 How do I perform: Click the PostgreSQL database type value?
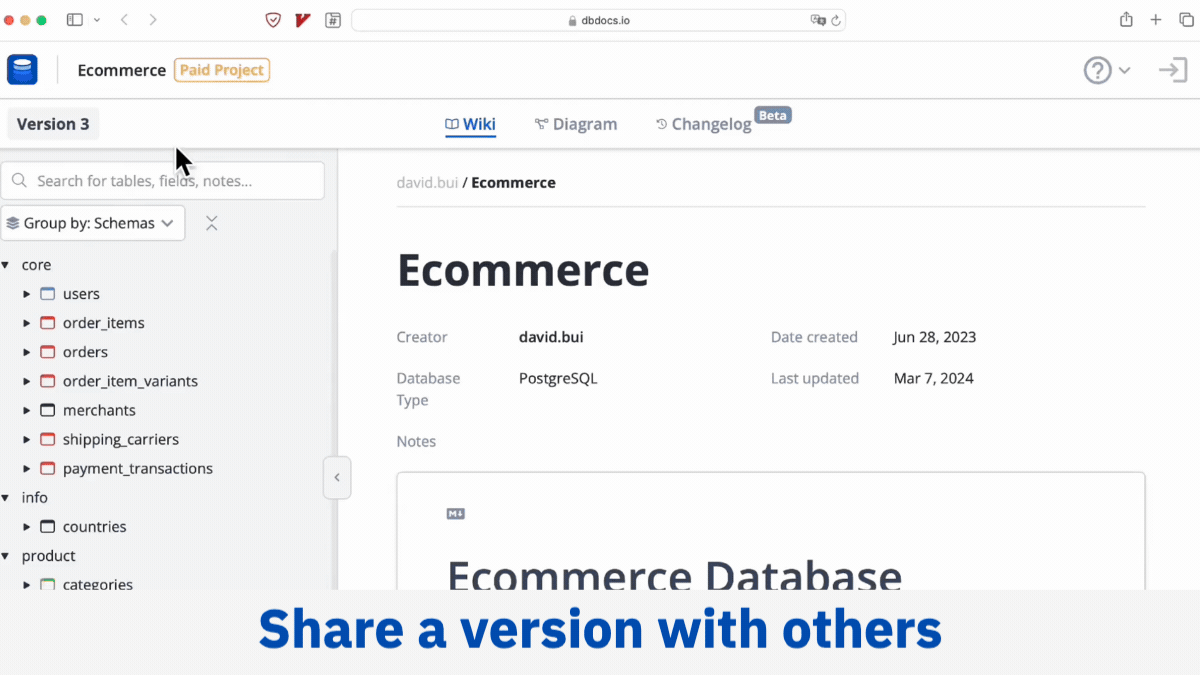pyautogui.click(x=558, y=378)
